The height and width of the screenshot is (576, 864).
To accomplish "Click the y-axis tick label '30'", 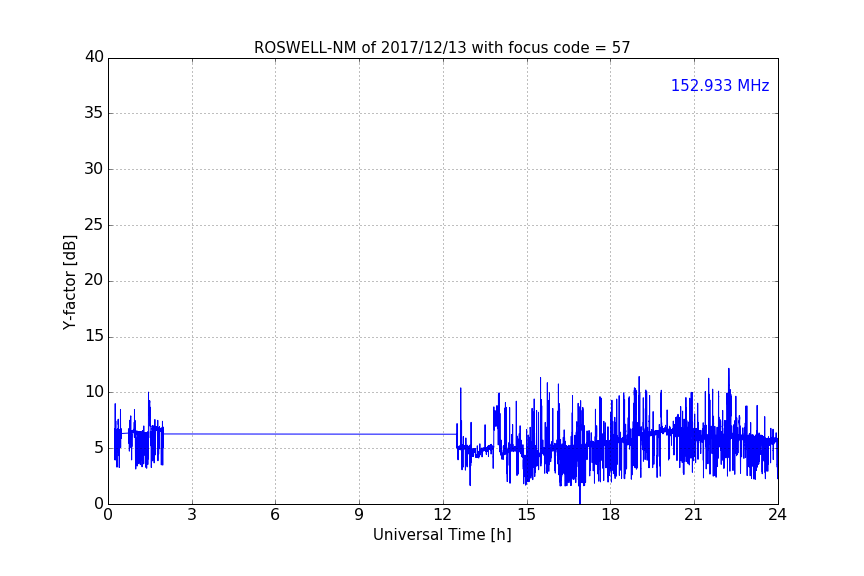I will coord(94,169).
